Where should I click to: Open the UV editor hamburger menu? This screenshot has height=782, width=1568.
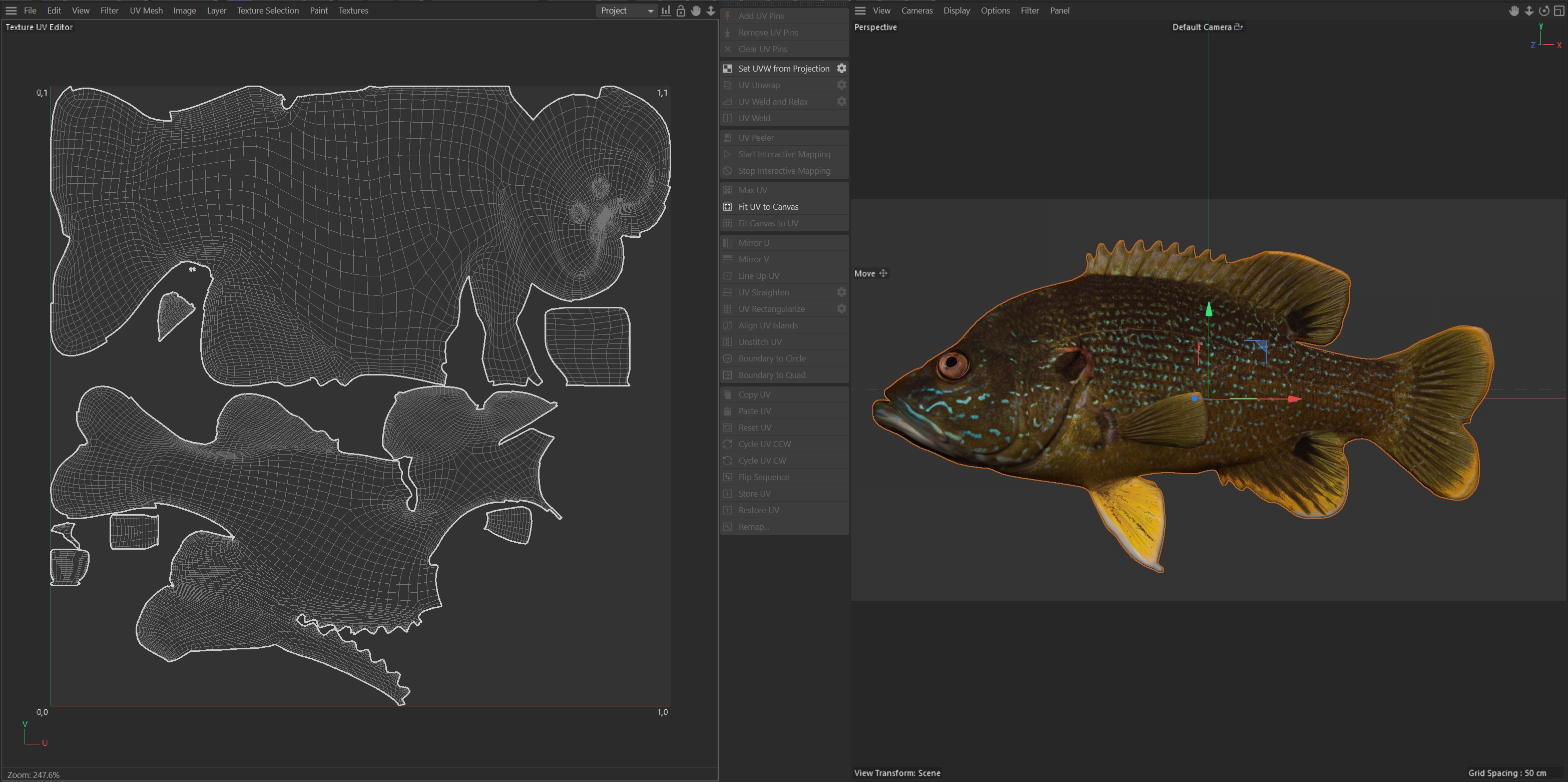point(11,11)
